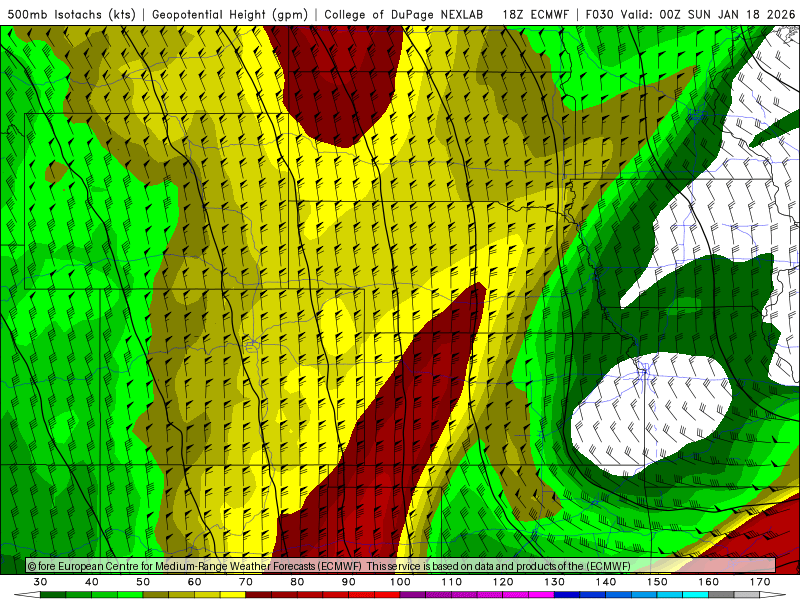Click the legend value '110'

(x=452, y=582)
